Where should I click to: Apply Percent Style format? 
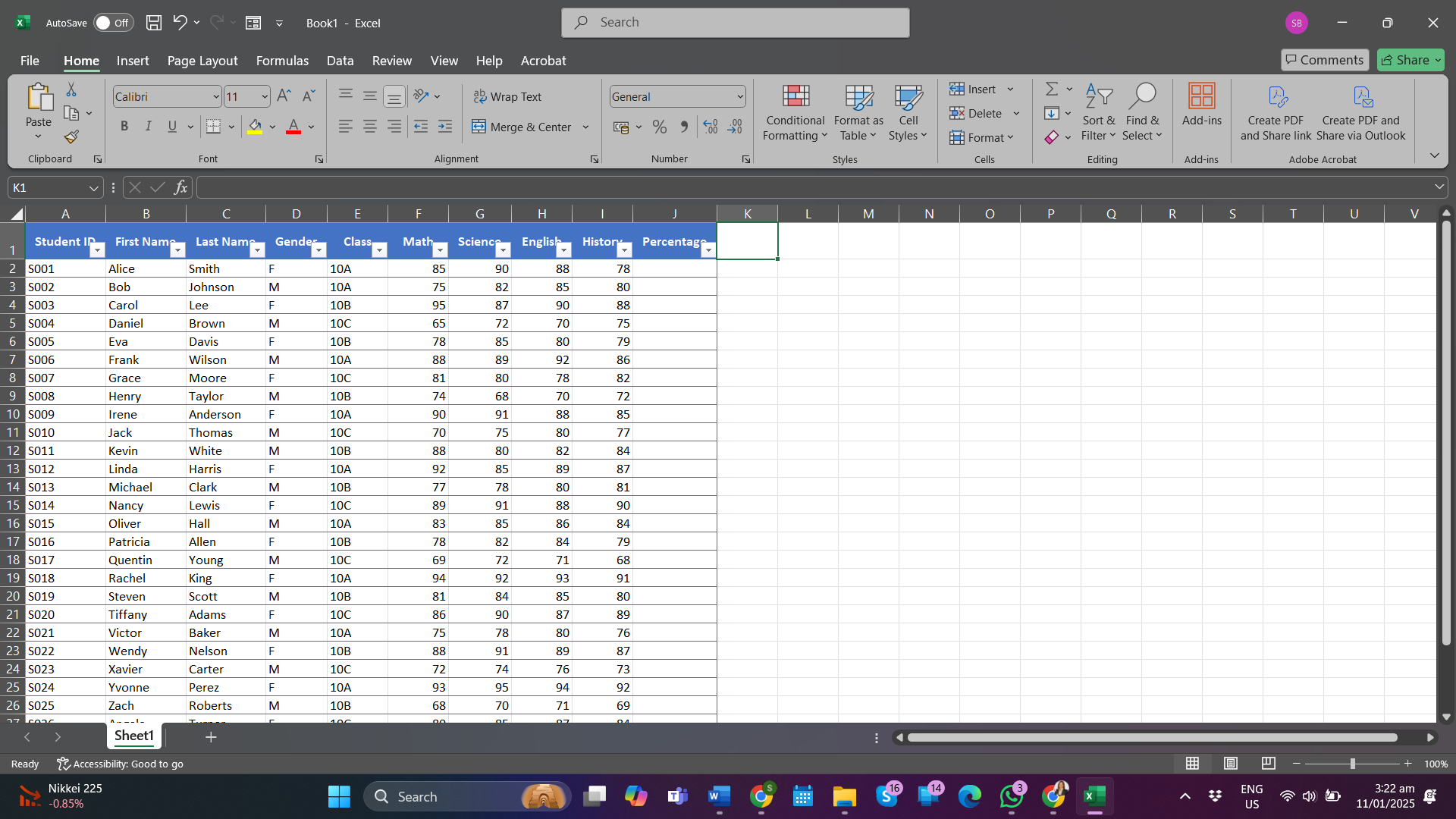click(x=660, y=127)
